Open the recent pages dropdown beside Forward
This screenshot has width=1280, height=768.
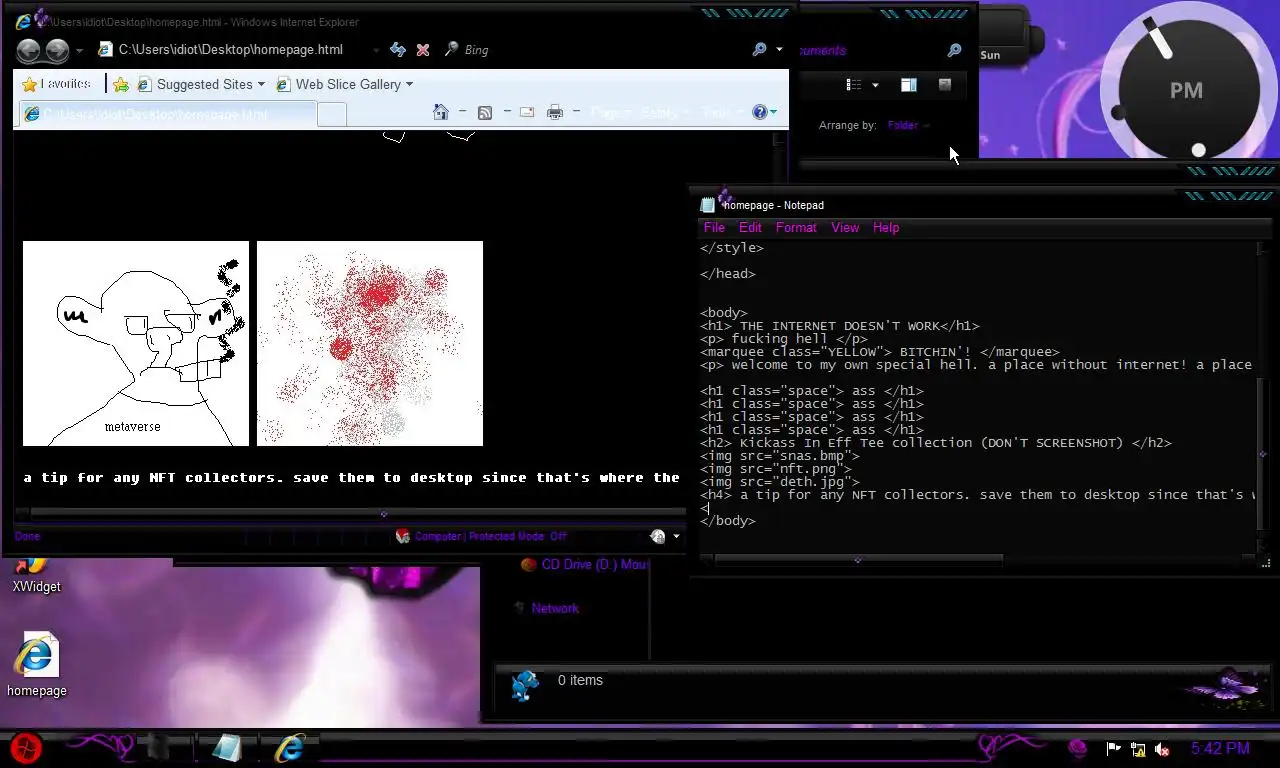click(79, 50)
